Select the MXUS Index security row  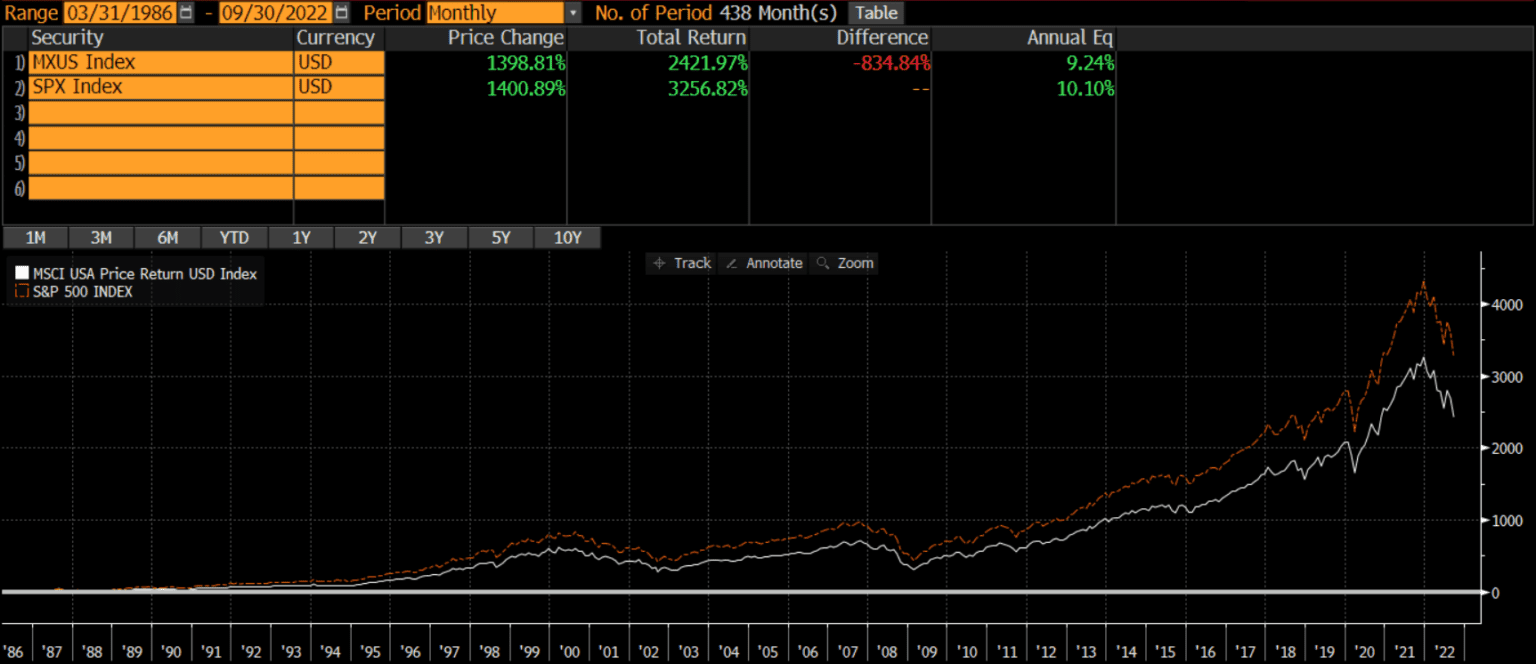pos(160,62)
